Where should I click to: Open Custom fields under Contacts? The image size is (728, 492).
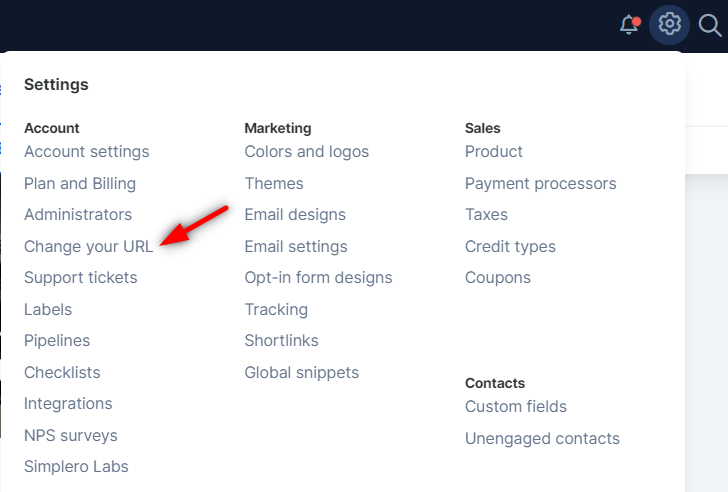click(516, 407)
